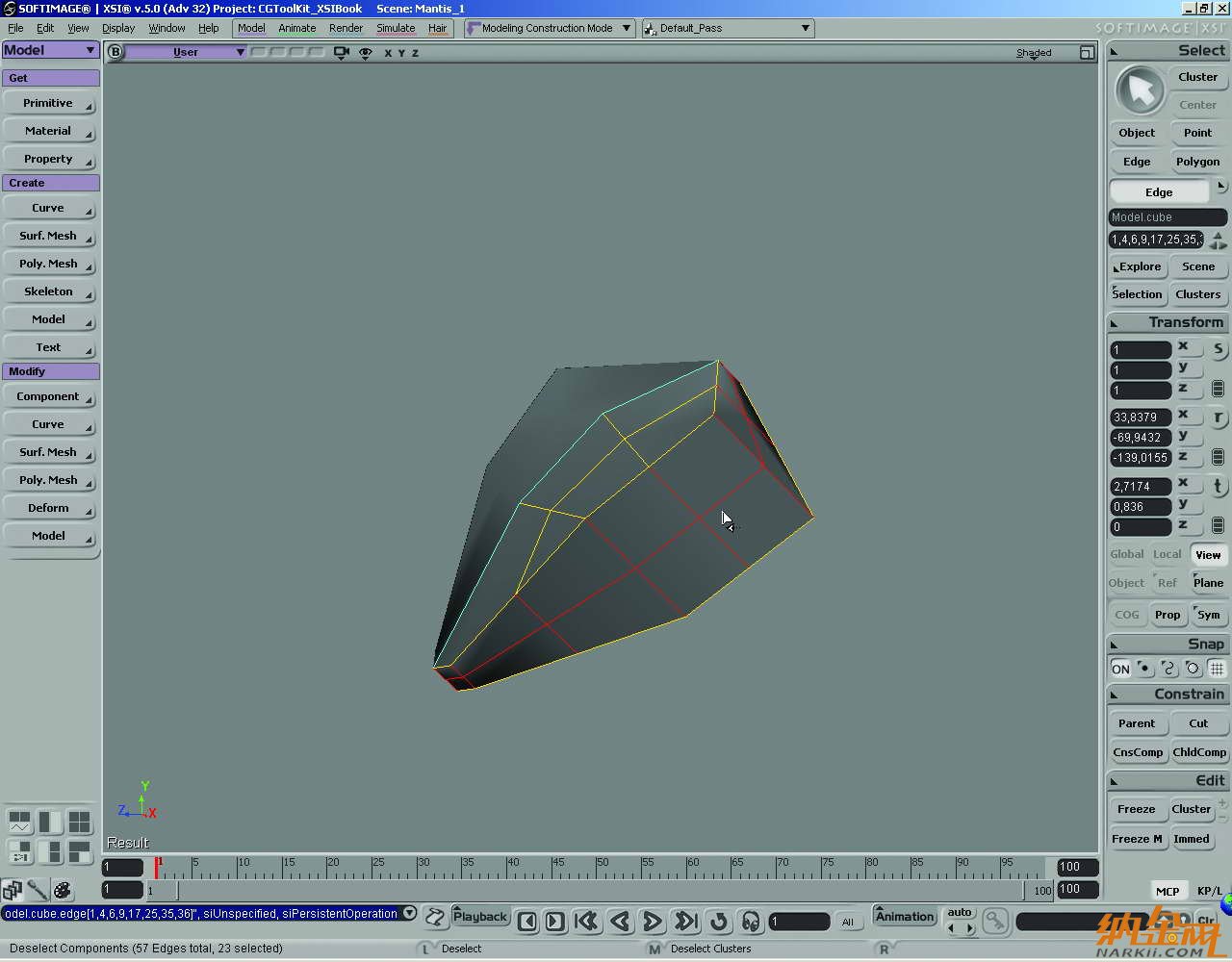Screen dimensions: 1232x962
Task: Click the play forward button
Action: click(x=652, y=922)
